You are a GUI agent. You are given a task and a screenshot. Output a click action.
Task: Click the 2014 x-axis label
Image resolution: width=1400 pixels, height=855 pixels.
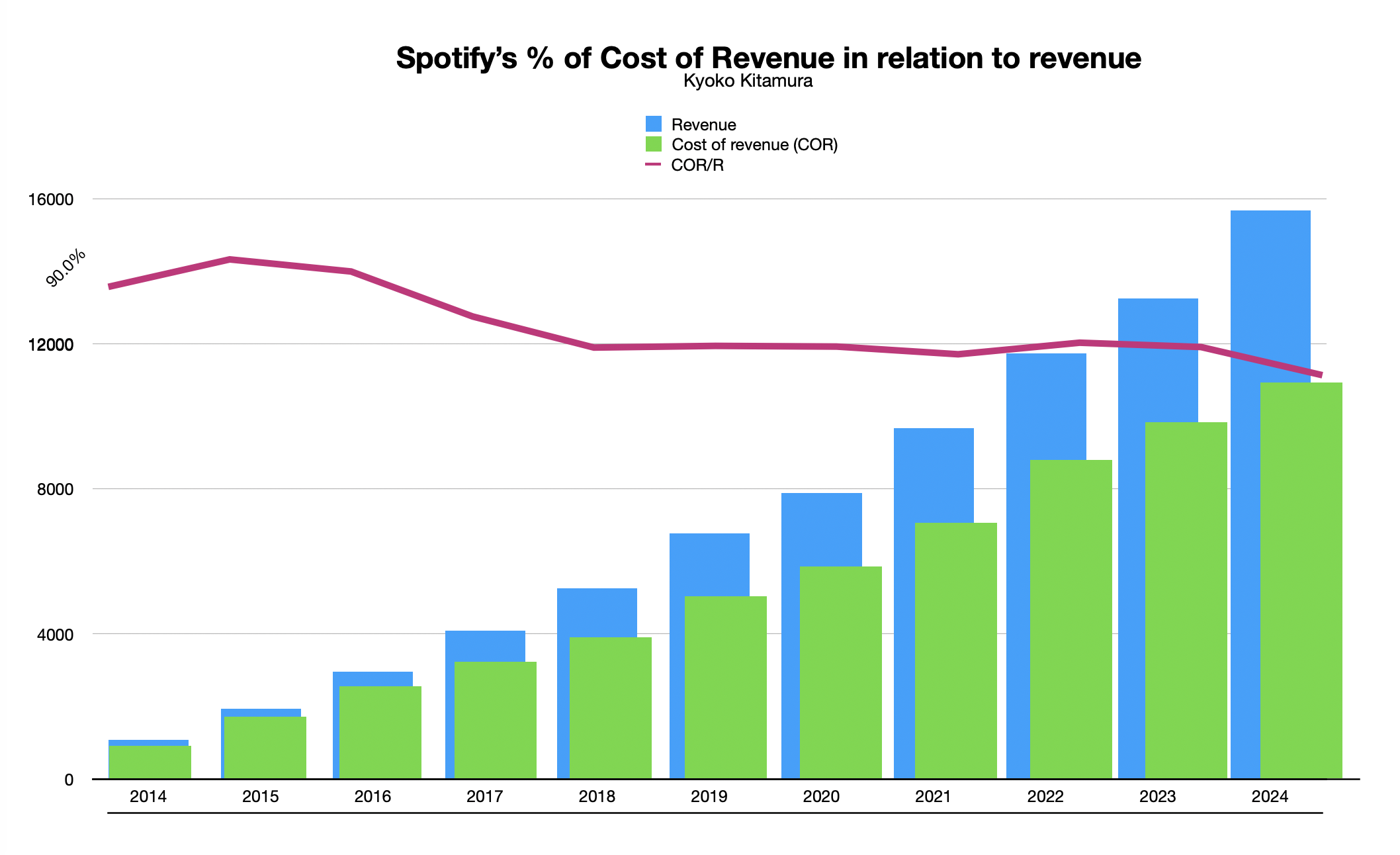[148, 796]
